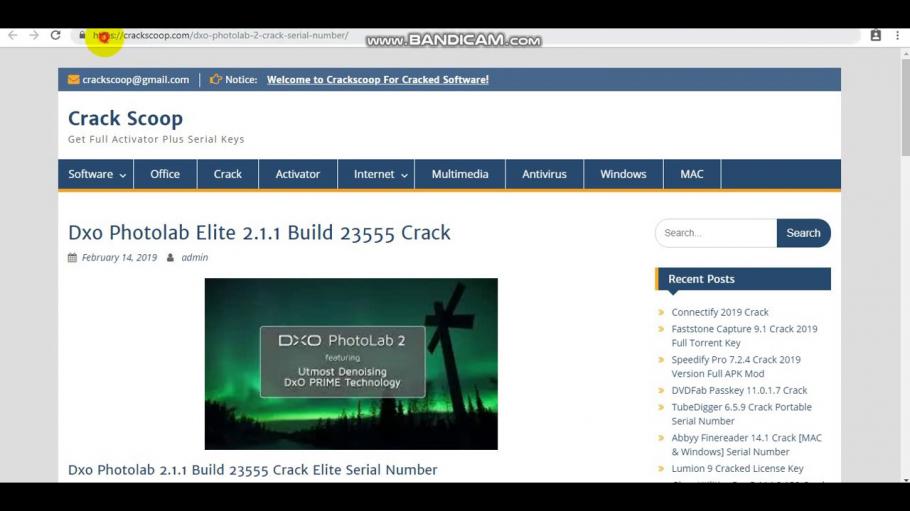Open Faststone Capture 9.1 Crack post
This screenshot has width=910, height=511.
click(745, 336)
